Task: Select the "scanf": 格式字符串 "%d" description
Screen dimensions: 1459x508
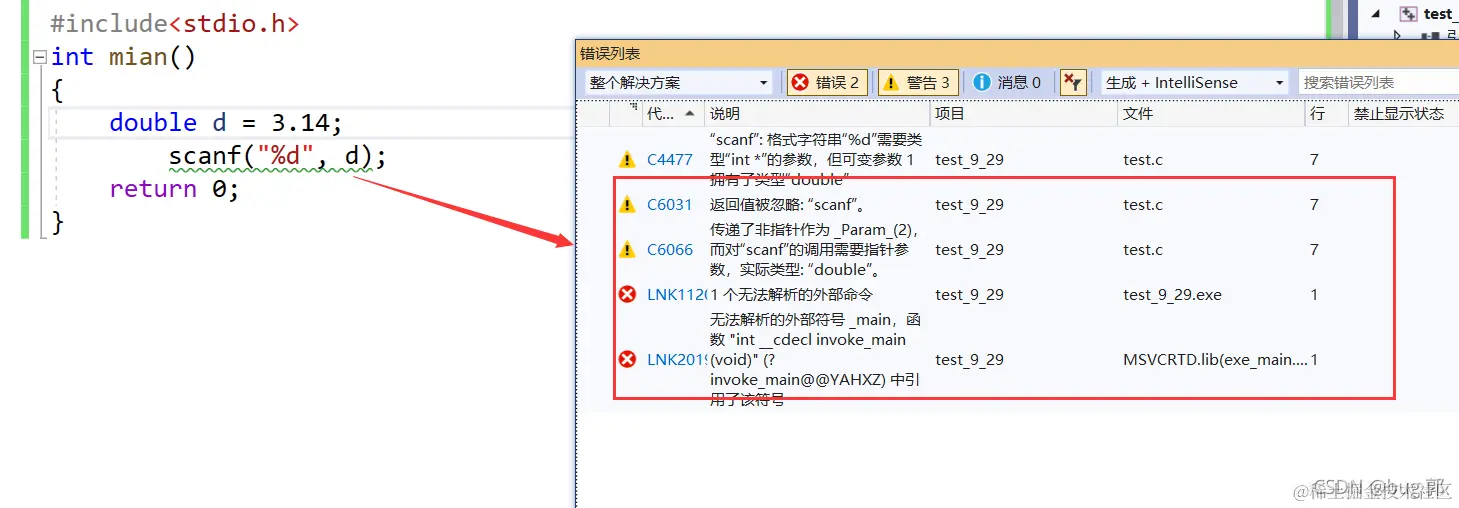Action: [x=816, y=160]
